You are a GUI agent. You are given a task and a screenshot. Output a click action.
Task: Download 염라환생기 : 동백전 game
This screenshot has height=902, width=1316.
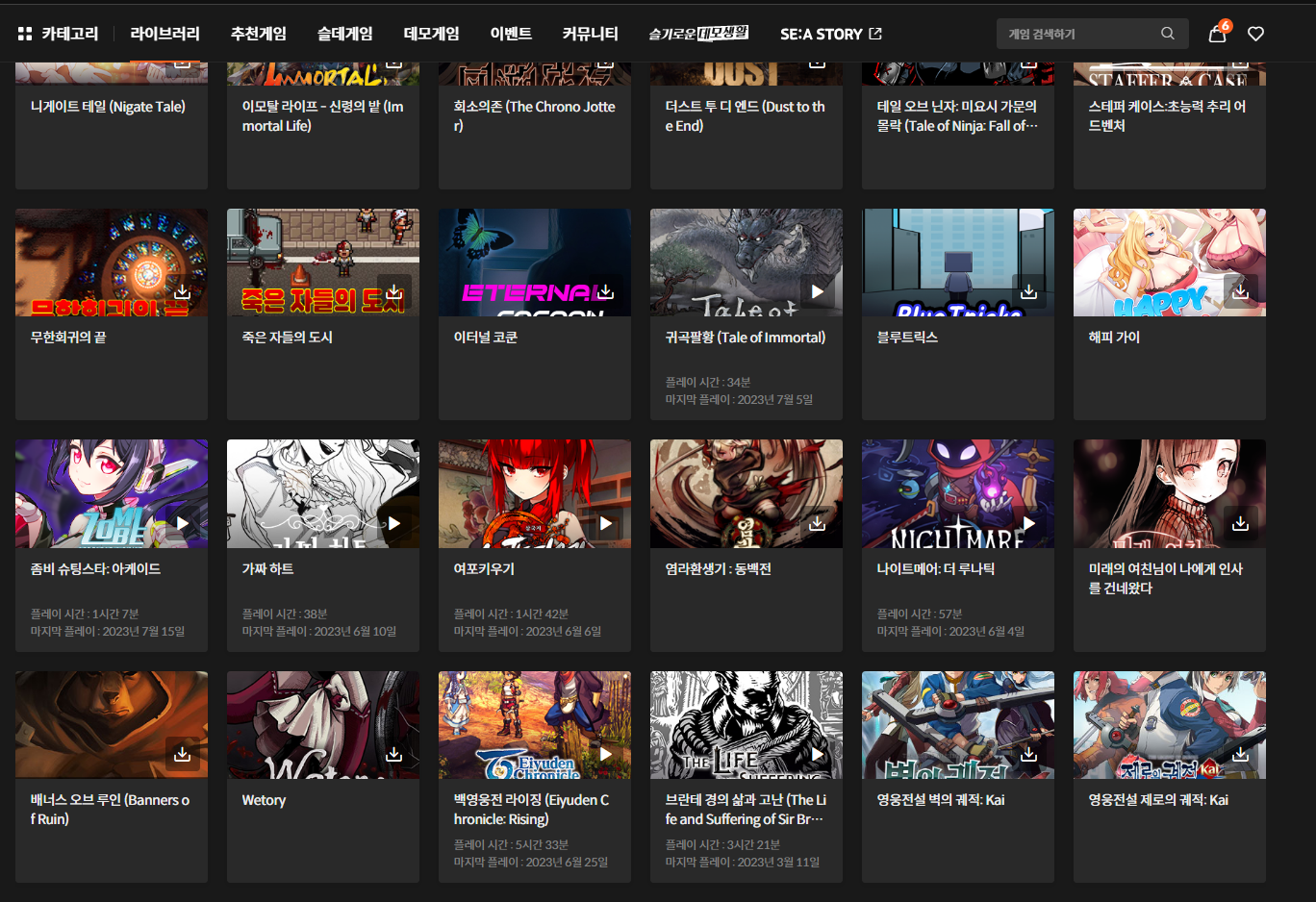tap(817, 523)
